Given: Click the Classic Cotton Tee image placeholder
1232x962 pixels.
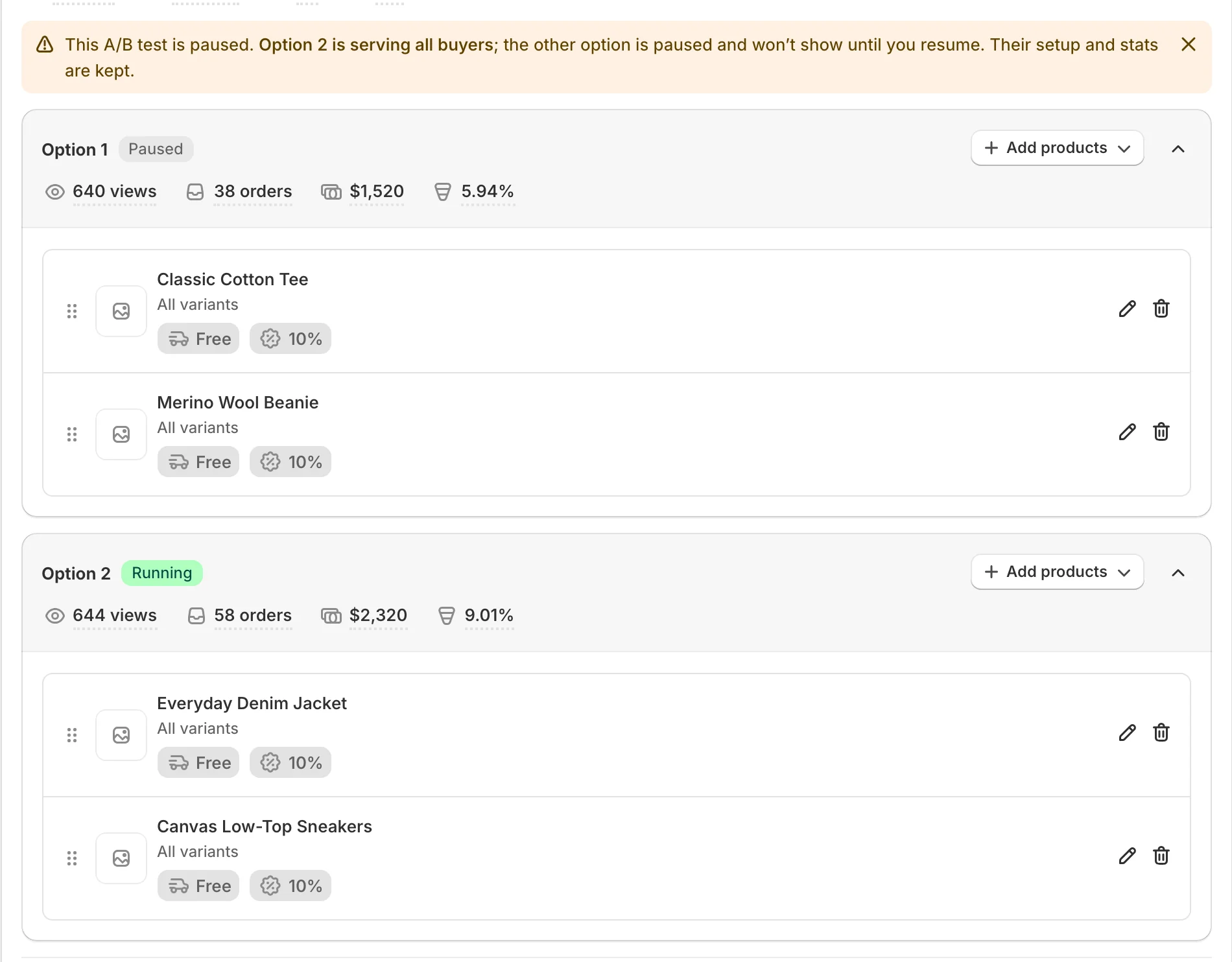Looking at the screenshot, I should (121, 311).
